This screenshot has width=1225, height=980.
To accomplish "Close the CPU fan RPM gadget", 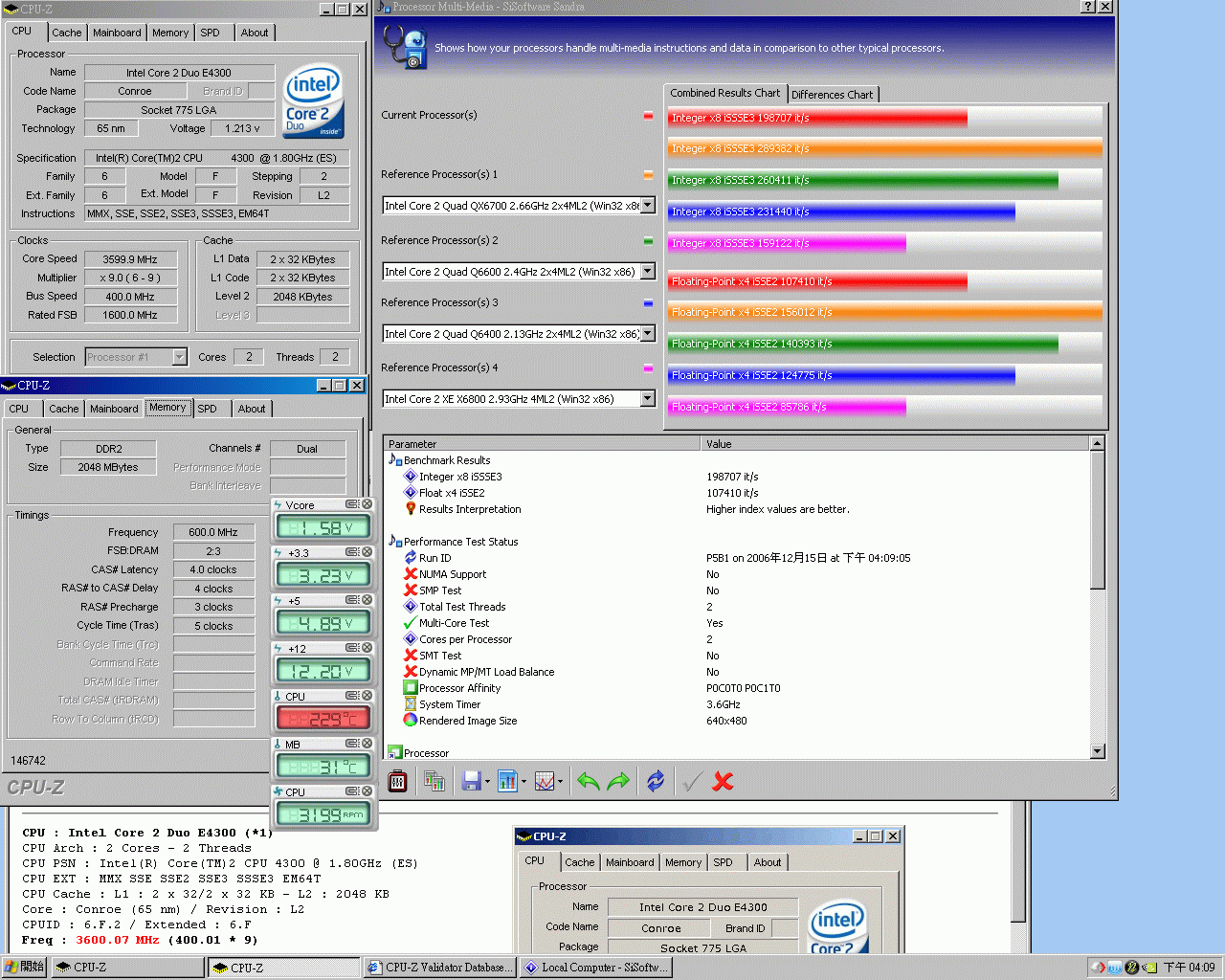I will pos(367,791).
